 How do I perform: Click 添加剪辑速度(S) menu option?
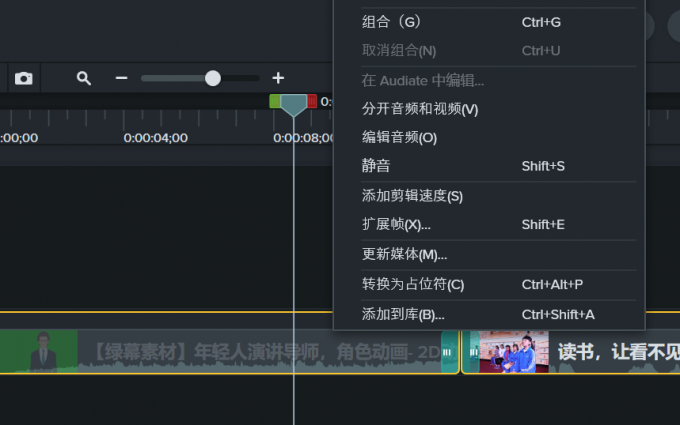point(412,196)
